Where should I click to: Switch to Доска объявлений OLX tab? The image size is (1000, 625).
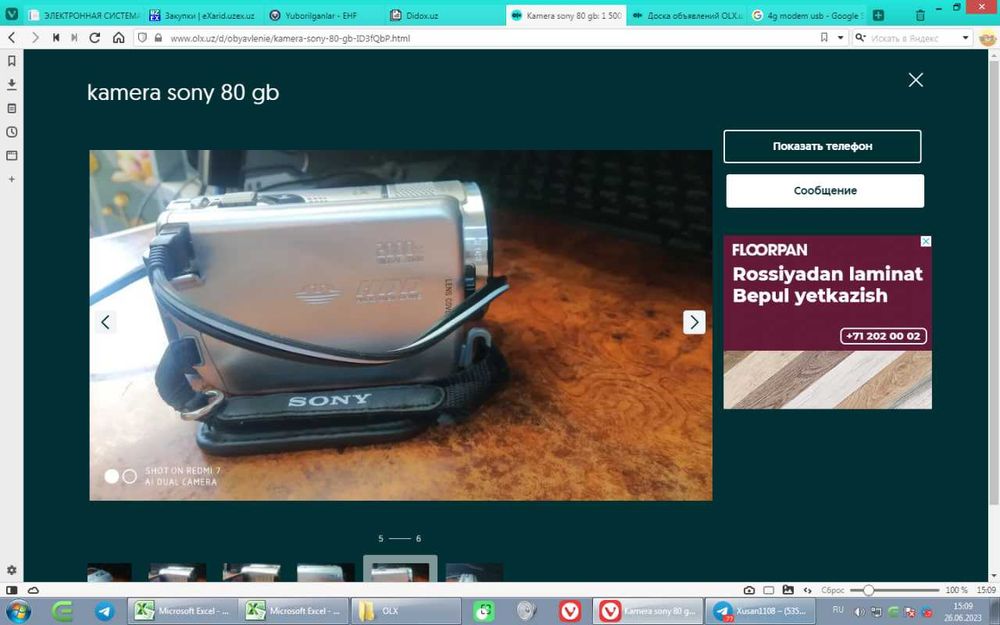click(686, 15)
